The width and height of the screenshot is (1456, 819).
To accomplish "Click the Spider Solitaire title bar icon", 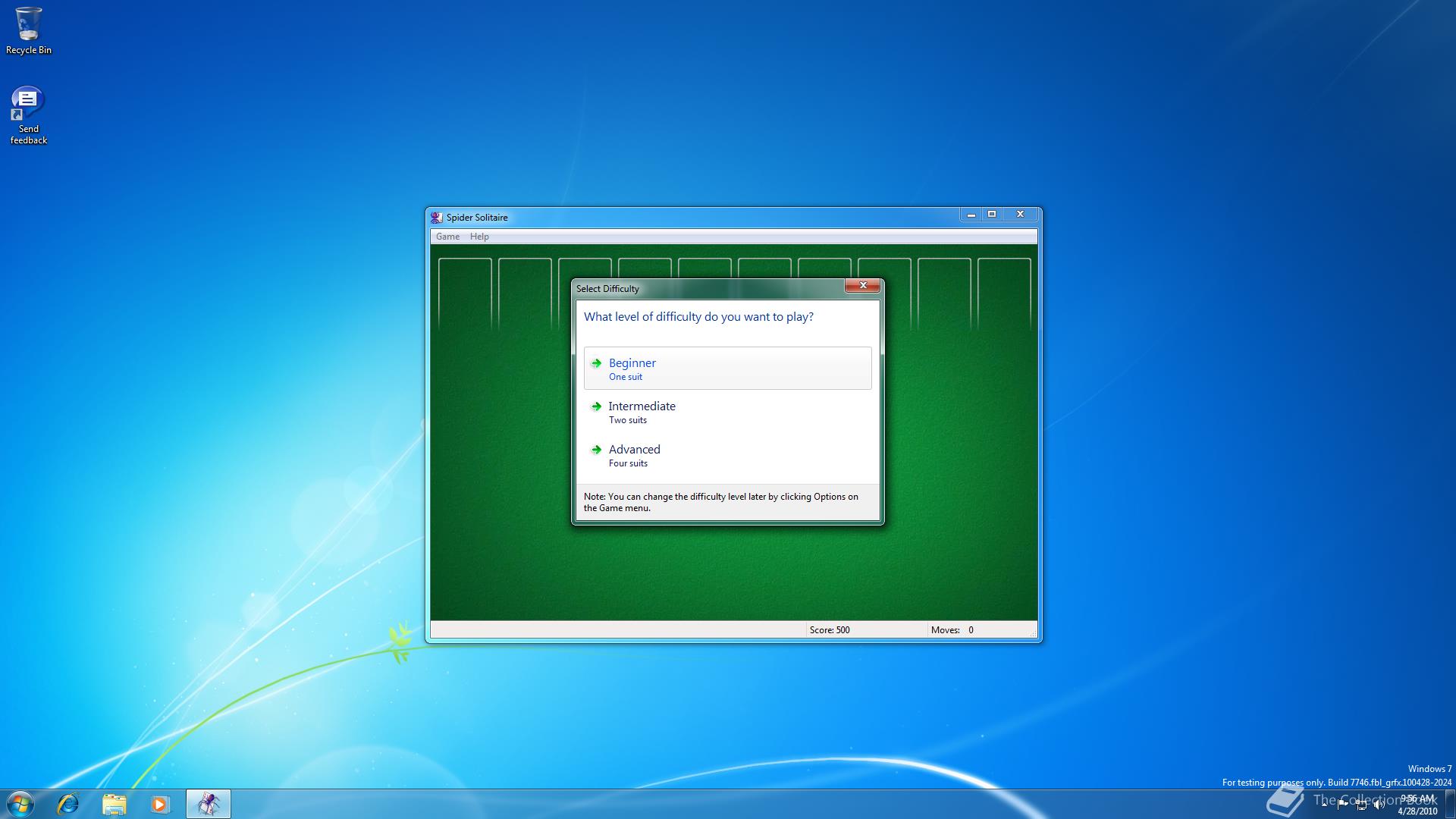I will (437, 218).
